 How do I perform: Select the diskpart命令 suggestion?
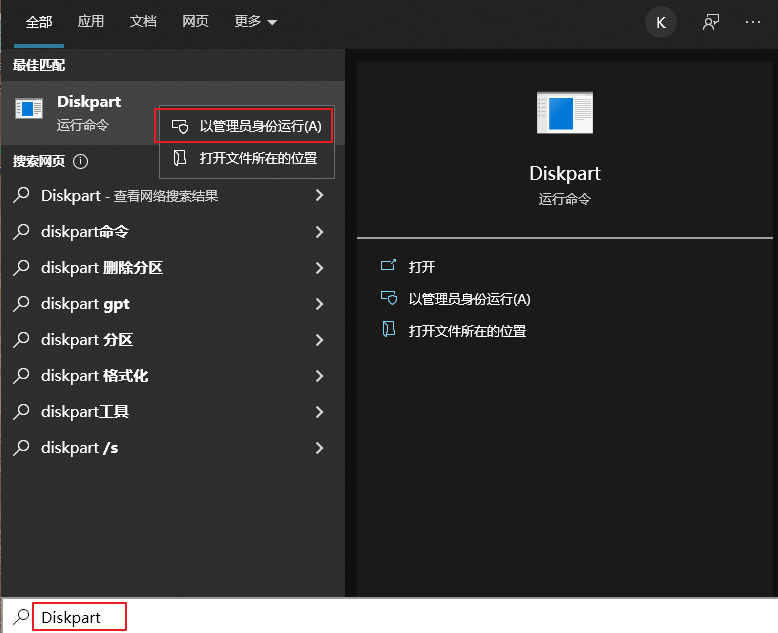(172, 232)
